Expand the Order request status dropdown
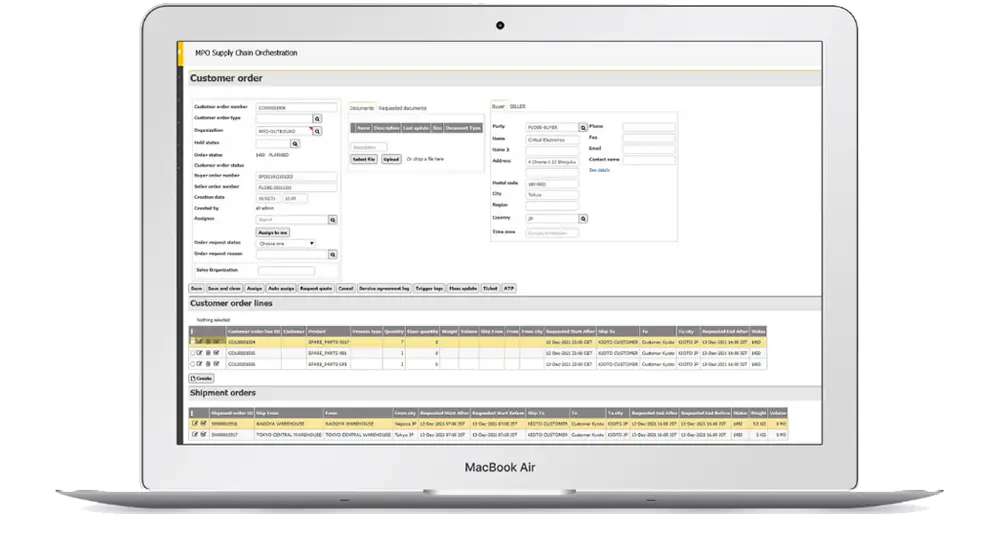The width and height of the screenshot is (1000, 533). point(286,243)
